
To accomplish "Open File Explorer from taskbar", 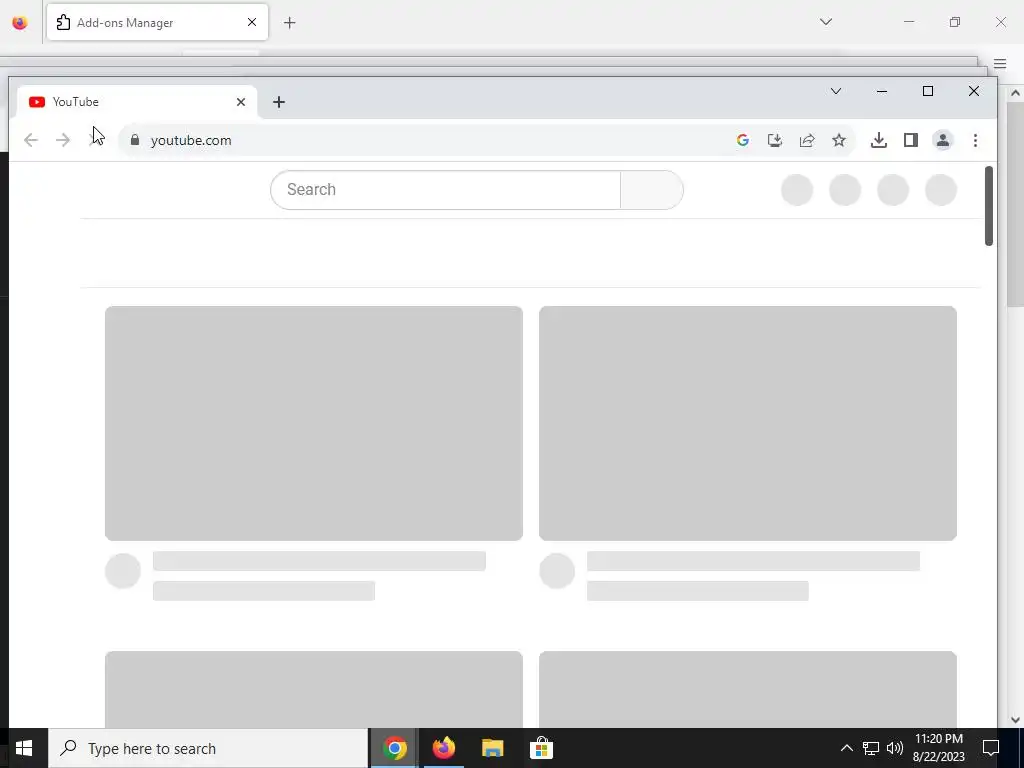I will point(492,748).
